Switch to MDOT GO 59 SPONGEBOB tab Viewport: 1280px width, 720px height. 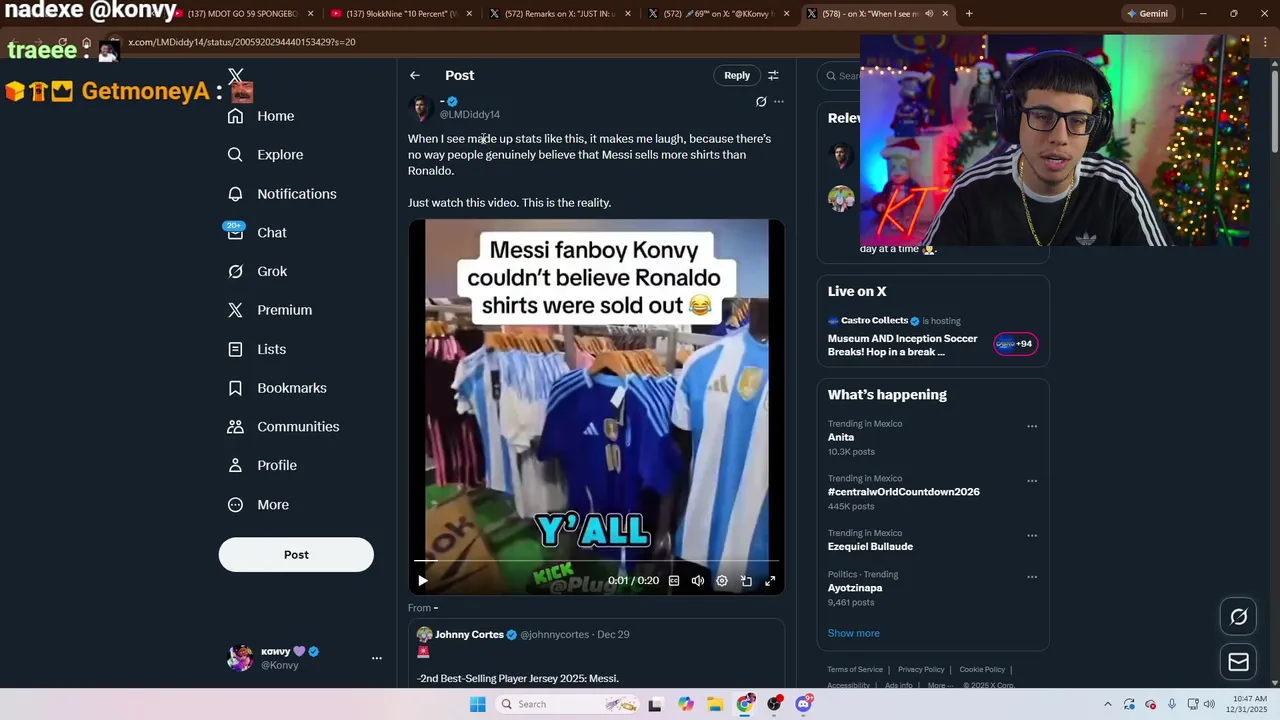(244, 14)
